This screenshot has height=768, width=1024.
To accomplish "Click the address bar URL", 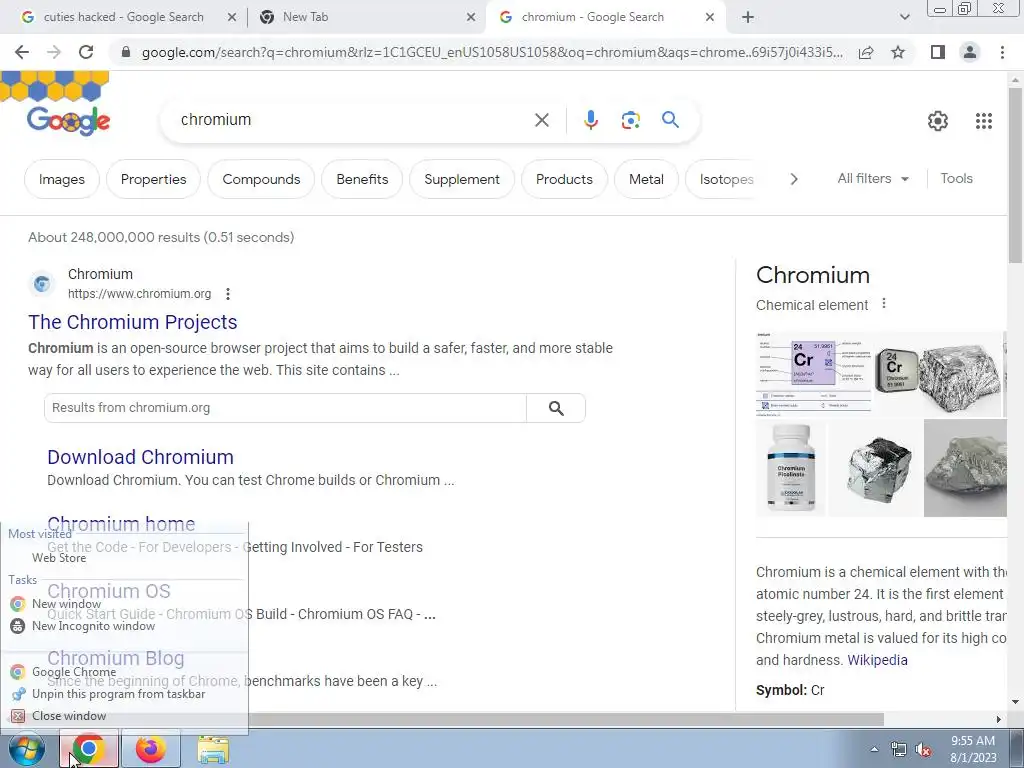I will tap(492, 52).
